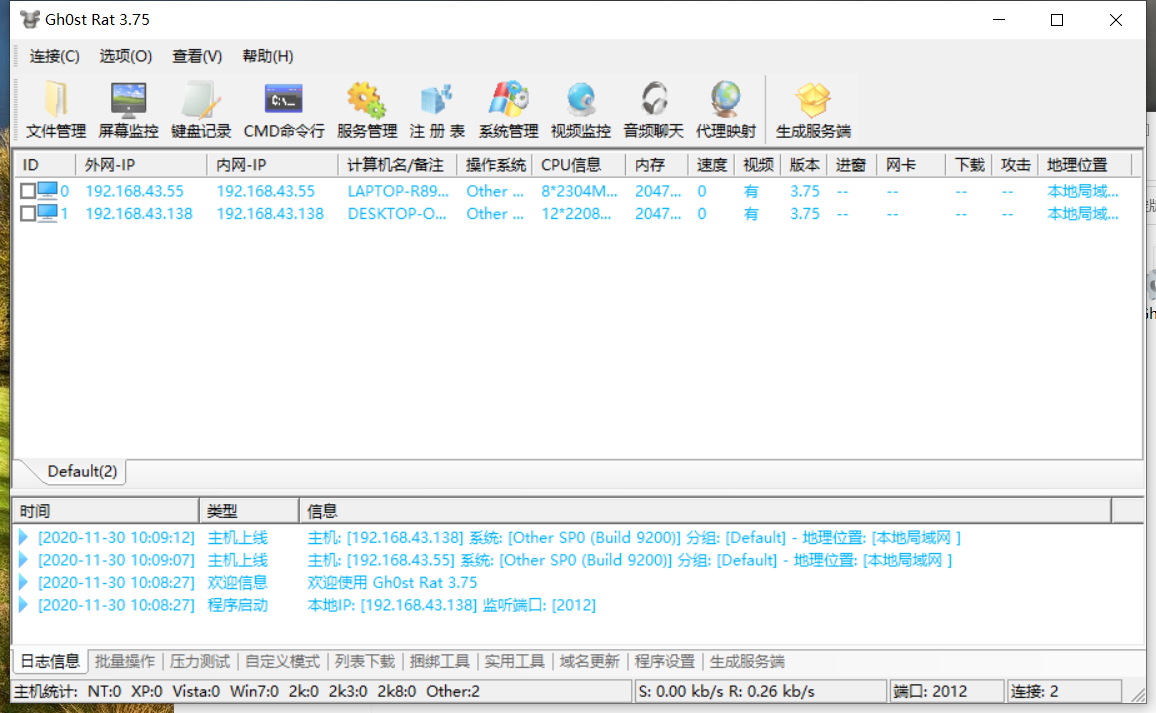The width and height of the screenshot is (1156, 713).
Task: Click 信息 log column header
Action: tap(706, 511)
